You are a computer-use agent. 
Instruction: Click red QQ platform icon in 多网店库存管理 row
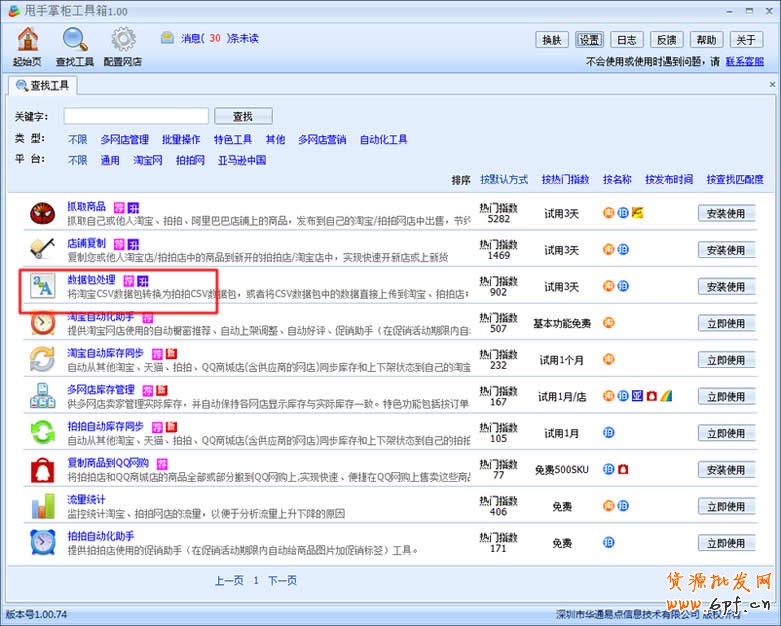(651, 396)
